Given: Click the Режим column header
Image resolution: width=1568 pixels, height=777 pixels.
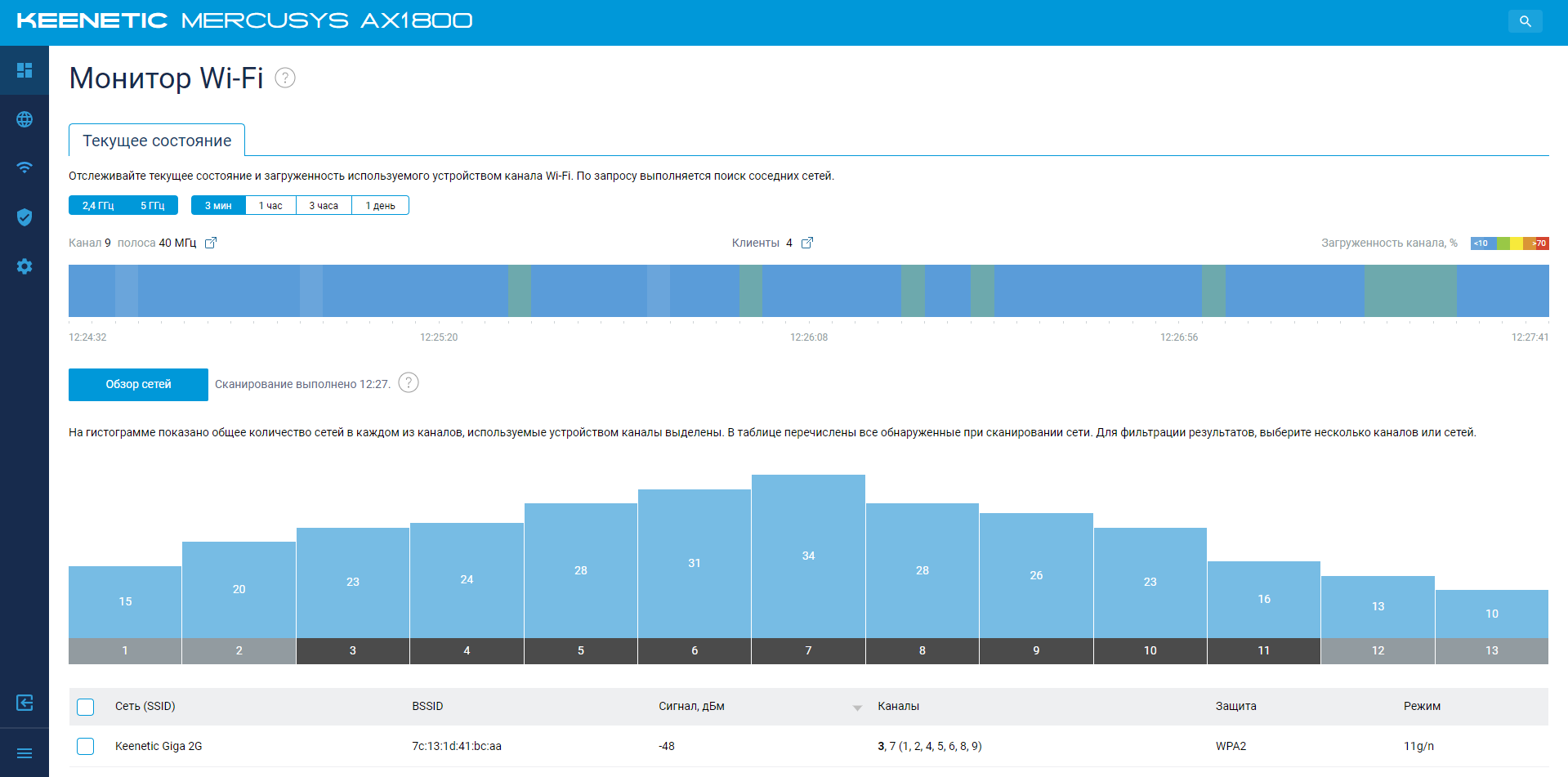Looking at the screenshot, I should coord(1422,706).
